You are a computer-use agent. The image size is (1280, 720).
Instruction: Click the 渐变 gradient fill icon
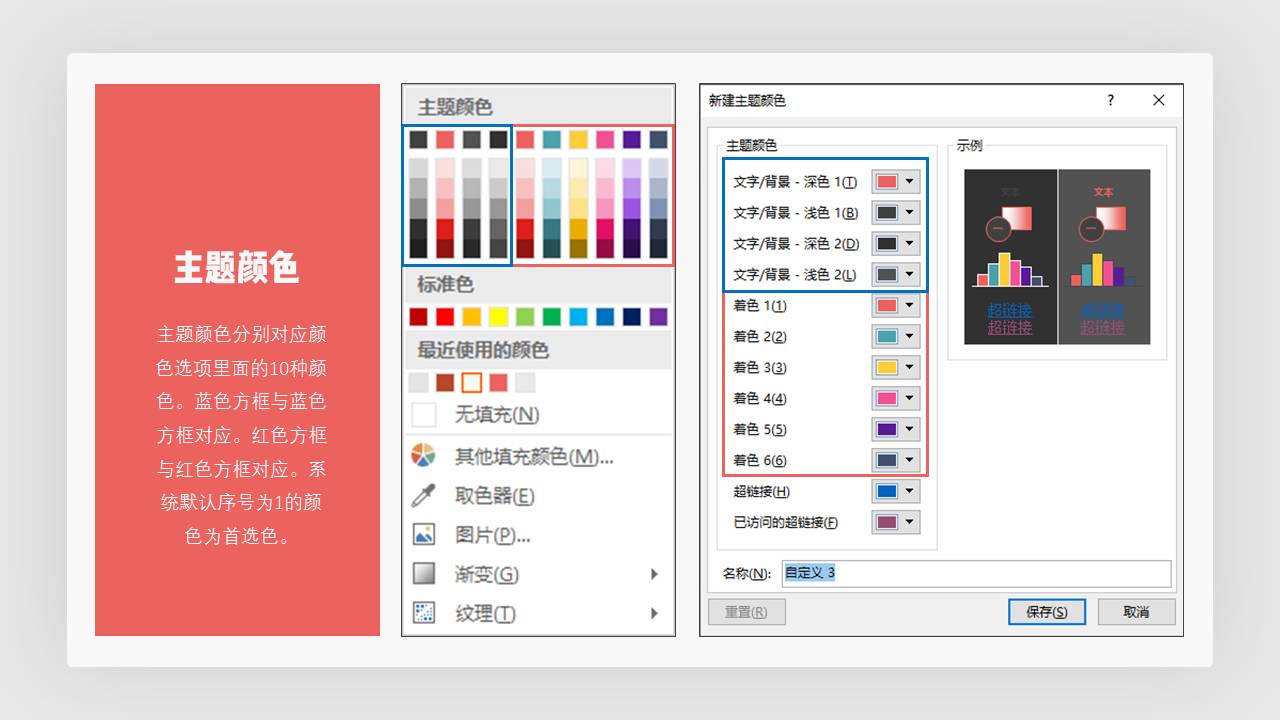click(424, 574)
